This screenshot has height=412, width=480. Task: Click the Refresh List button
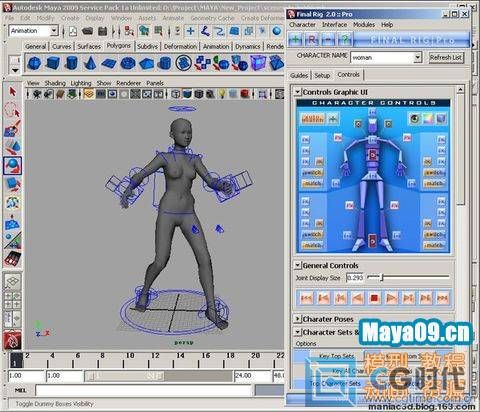click(446, 57)
